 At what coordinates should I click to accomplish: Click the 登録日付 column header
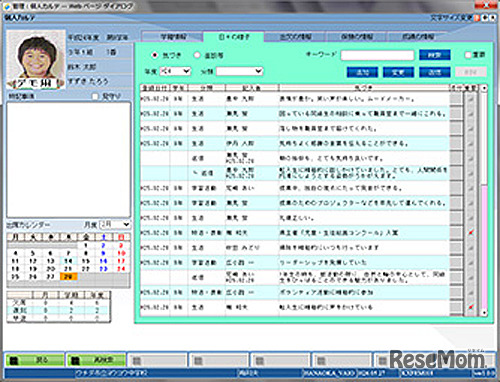(x=155, y=88)
